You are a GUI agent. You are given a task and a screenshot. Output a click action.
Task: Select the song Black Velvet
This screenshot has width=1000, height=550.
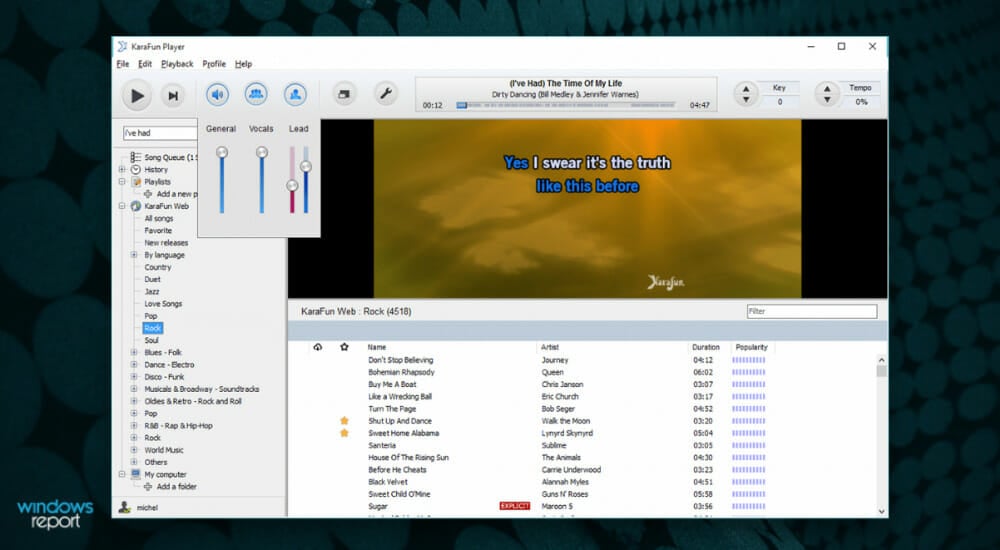tap(388, 482)
